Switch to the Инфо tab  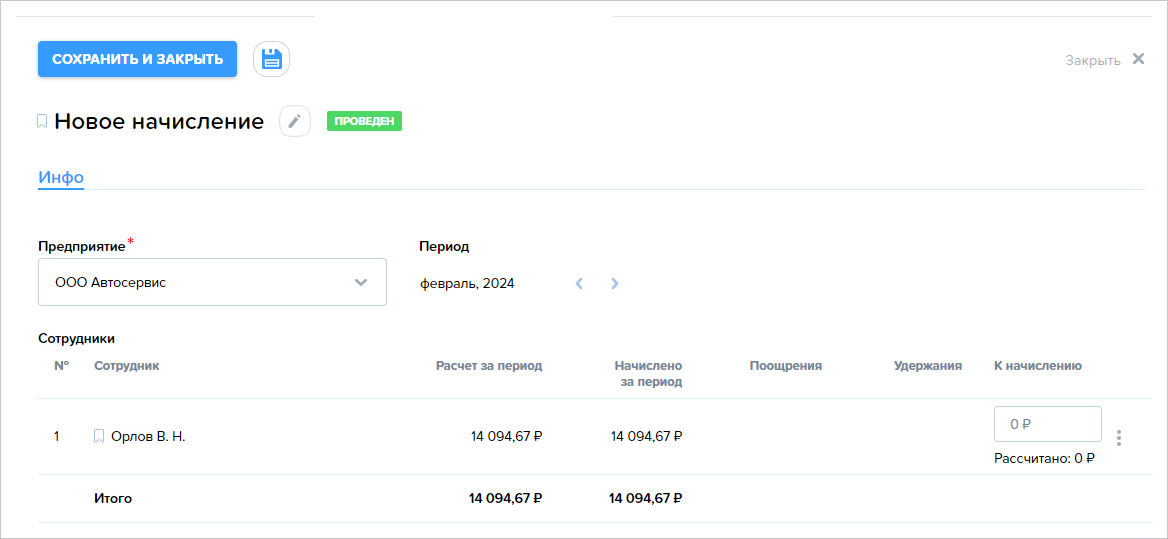61,177
